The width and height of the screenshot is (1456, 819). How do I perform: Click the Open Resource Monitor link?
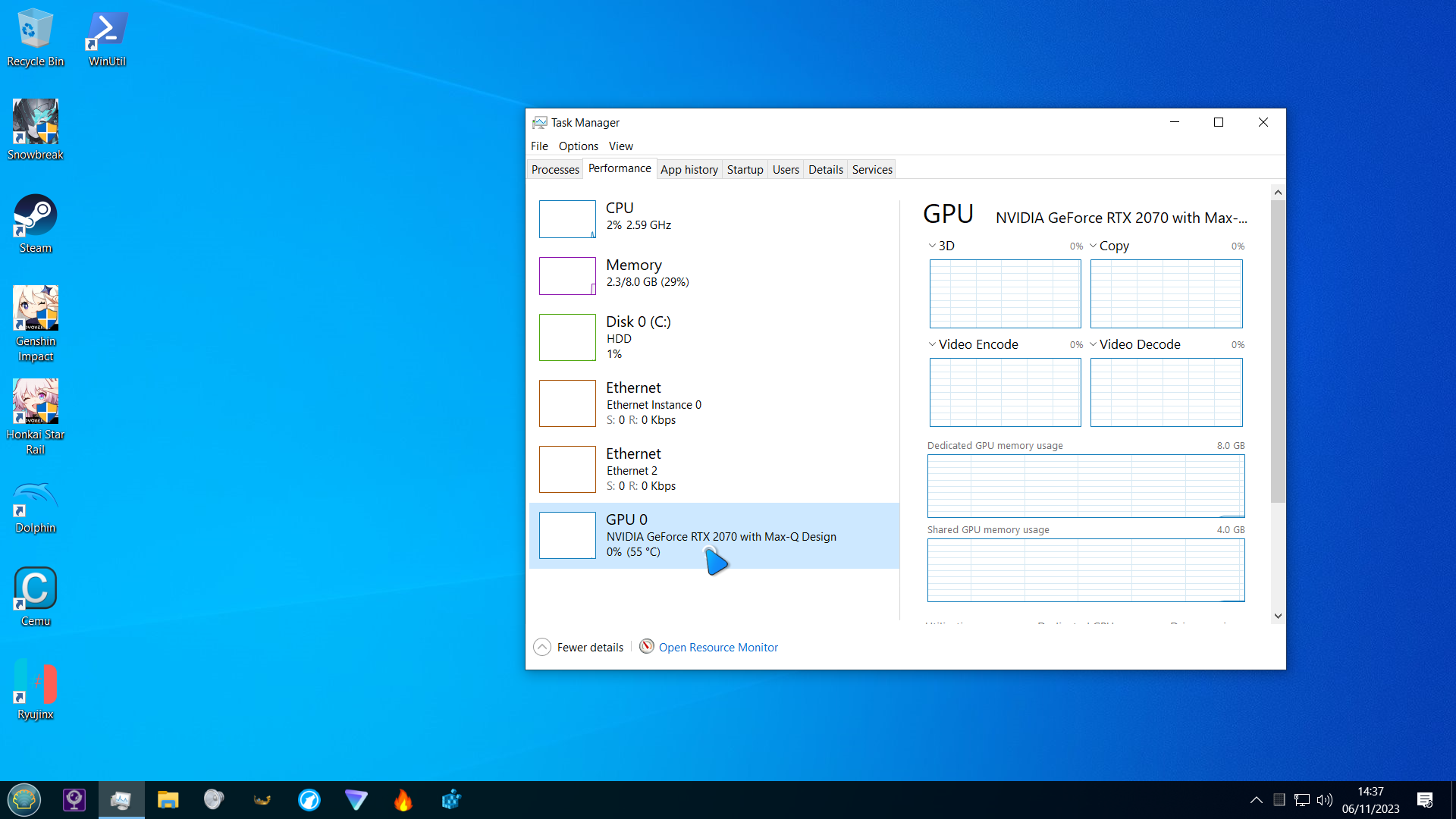tap(718, 647)
